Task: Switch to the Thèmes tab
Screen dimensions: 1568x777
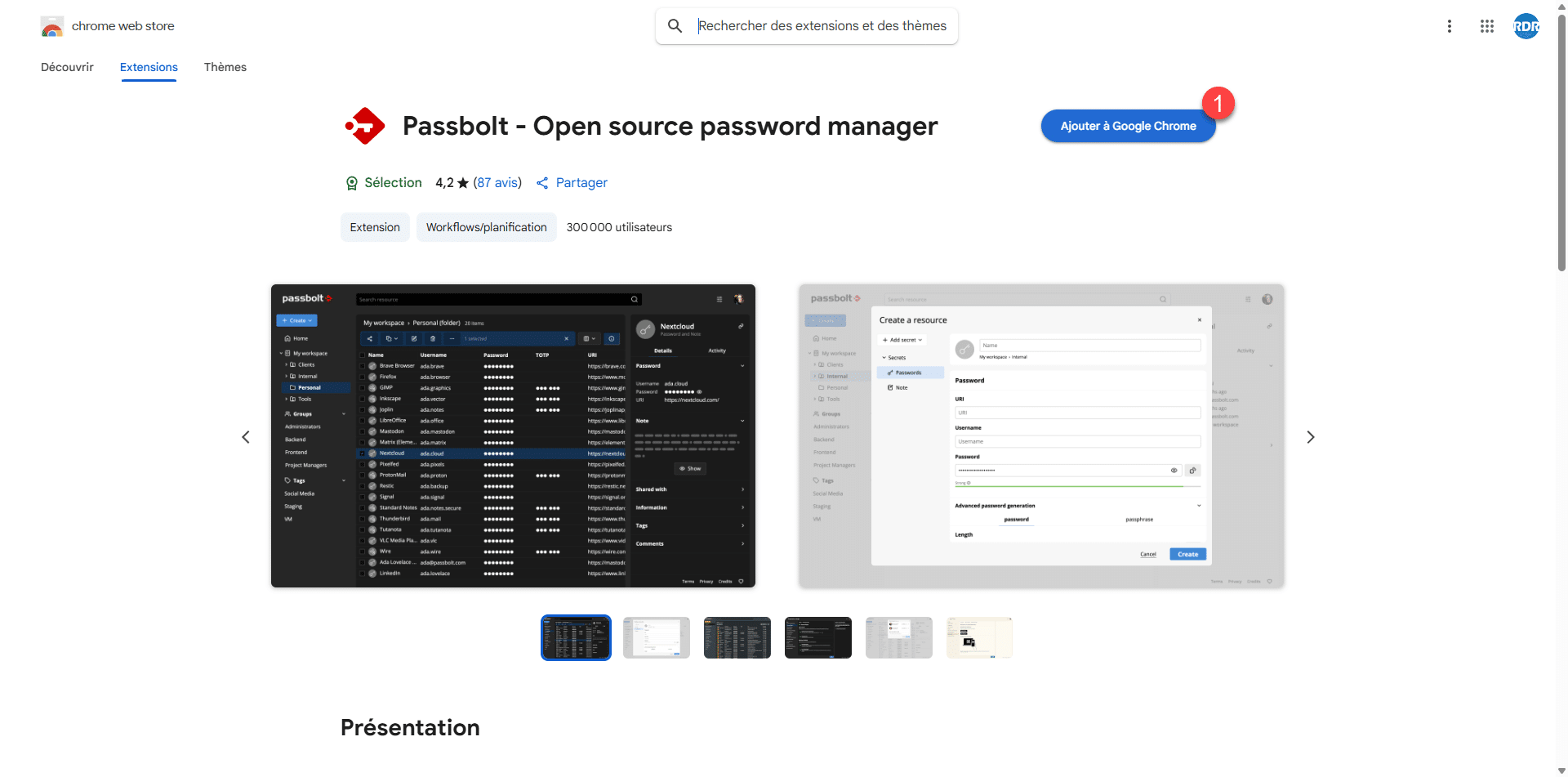Action: 225,67
